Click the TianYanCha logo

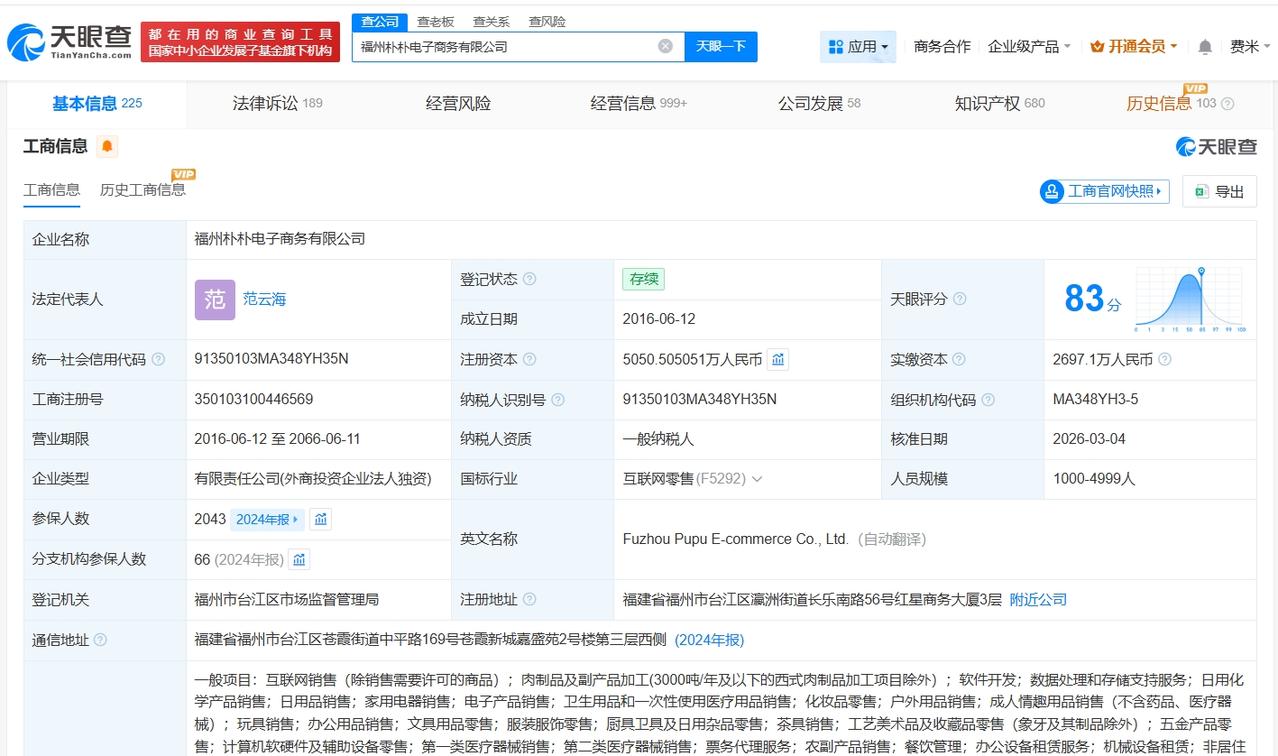69,41
